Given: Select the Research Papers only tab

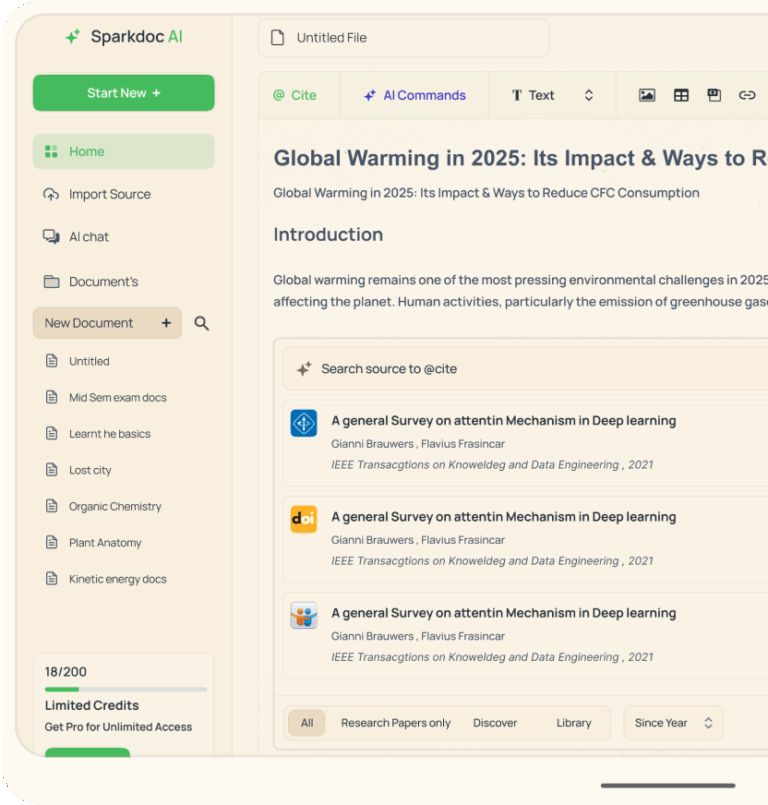Looking at the screenshot, I should pyautogui.click(x=396, y=723).
